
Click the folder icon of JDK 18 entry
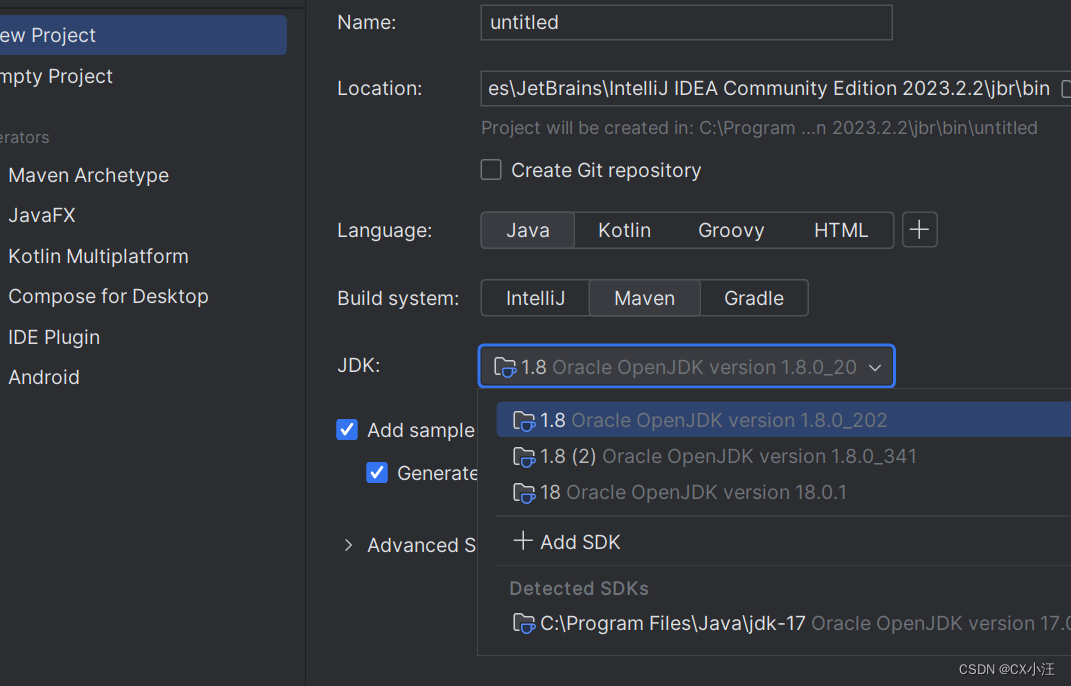click(524, 493)
